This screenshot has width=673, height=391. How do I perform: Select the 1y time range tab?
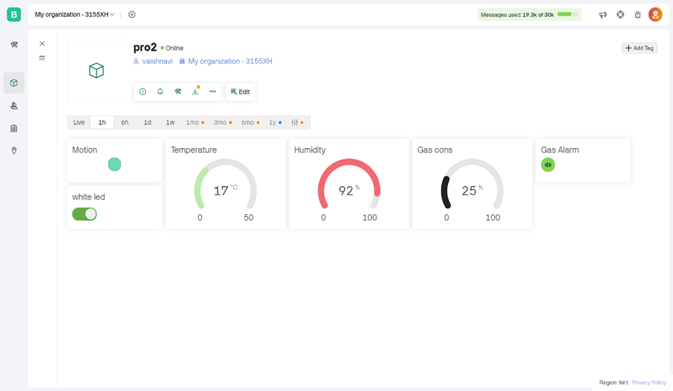point(275,122)
